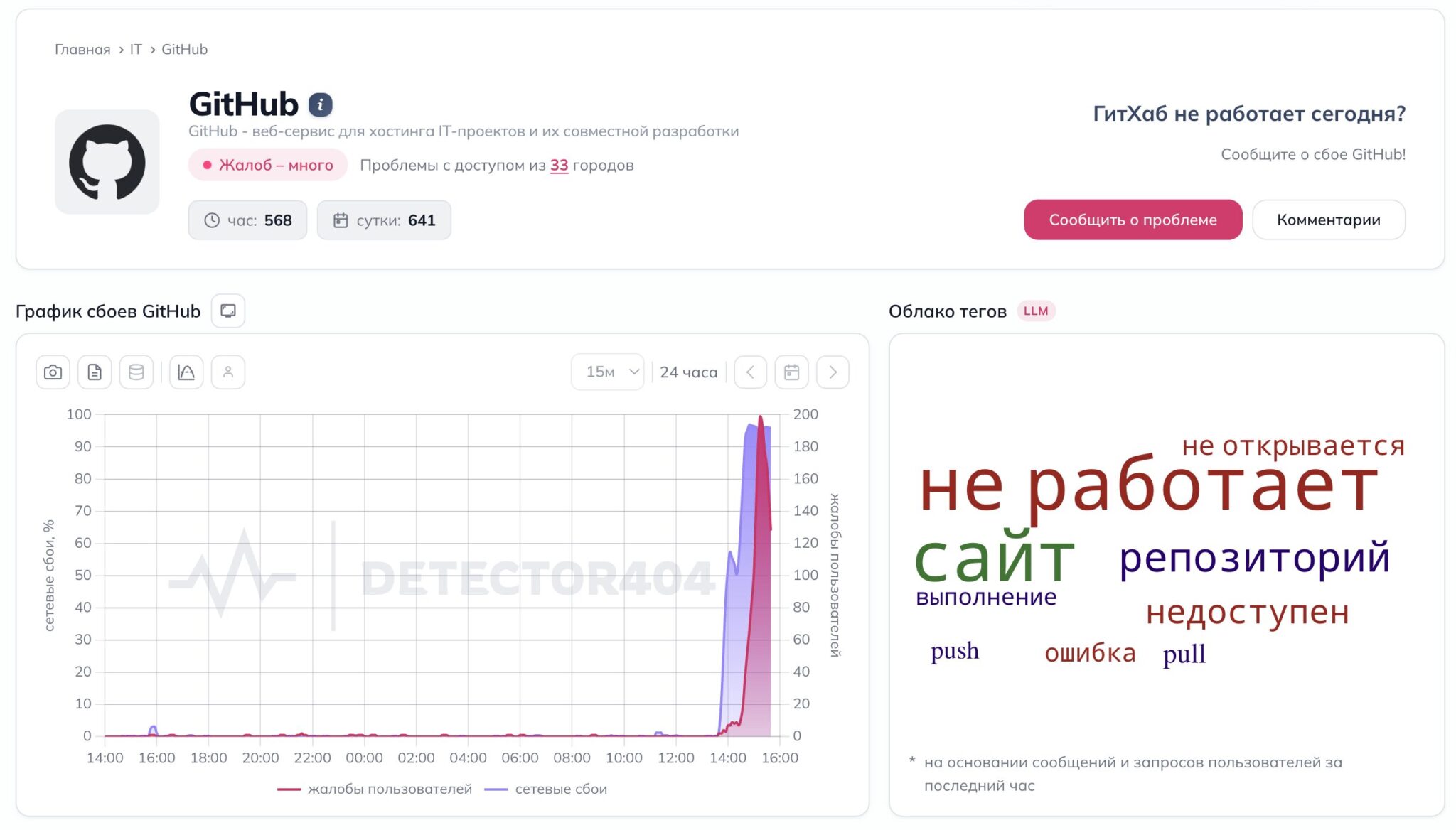1456x830 pixels.
Task: Toggle жалобы пользователей legend series
Action: pyautogui.click(x=375, y=789)
